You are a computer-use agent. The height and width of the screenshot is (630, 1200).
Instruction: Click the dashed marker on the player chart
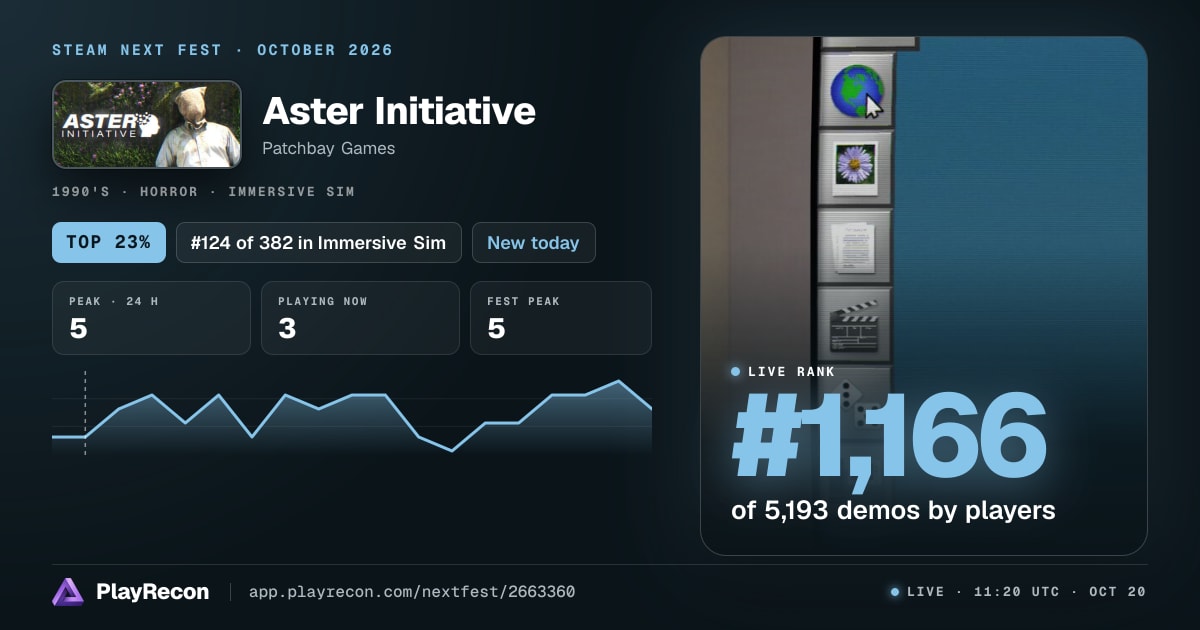[85, 413]
